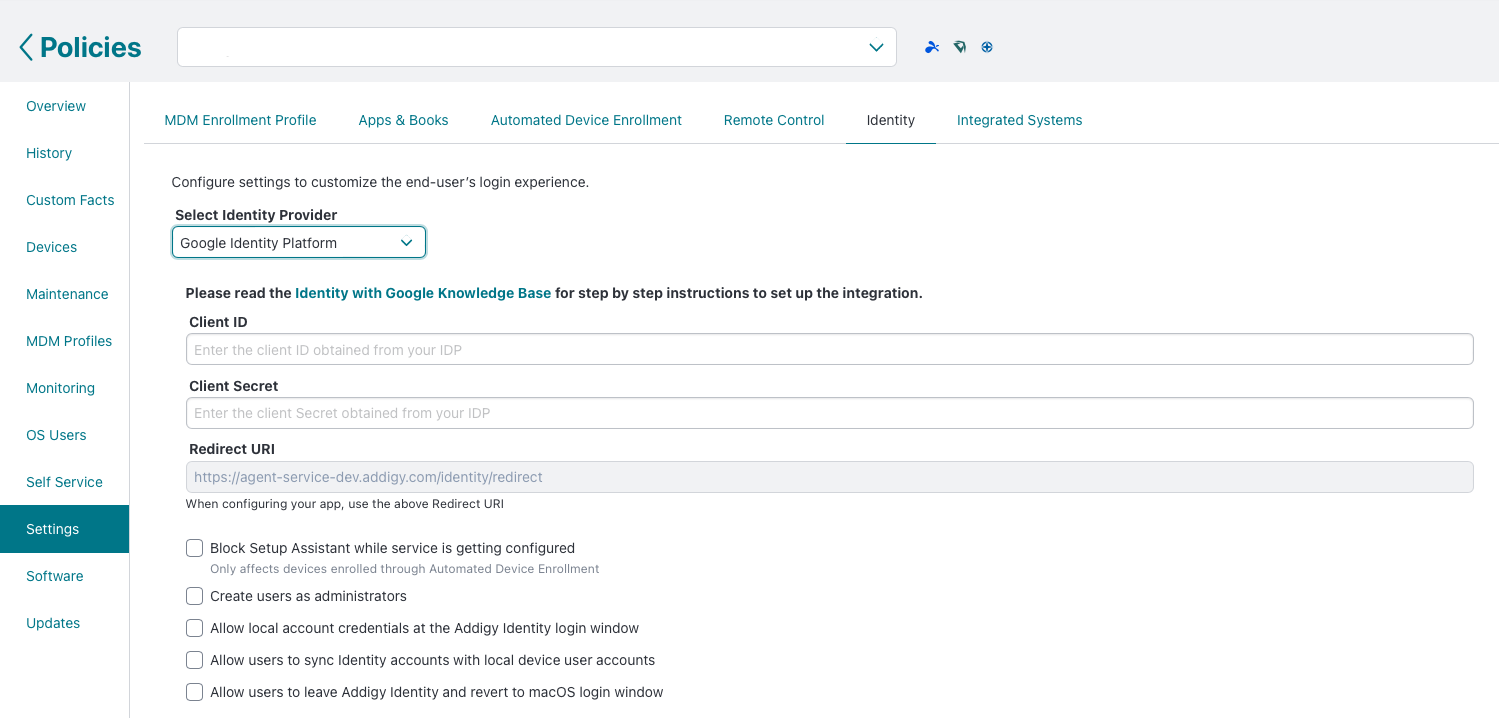
Task: Open the policy selector dropdown at top
Action: (537, 47)
